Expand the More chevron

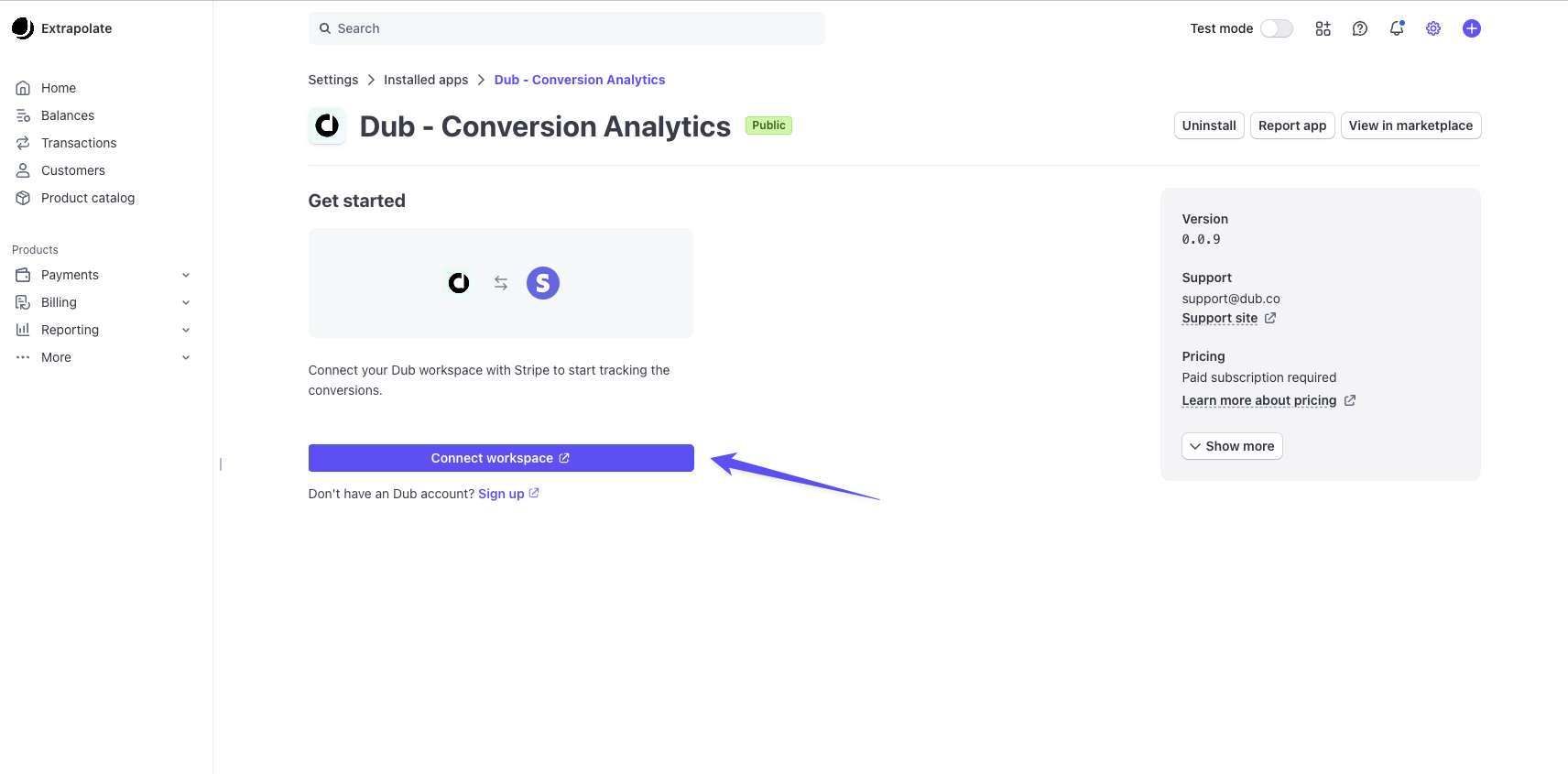point(186,357)
